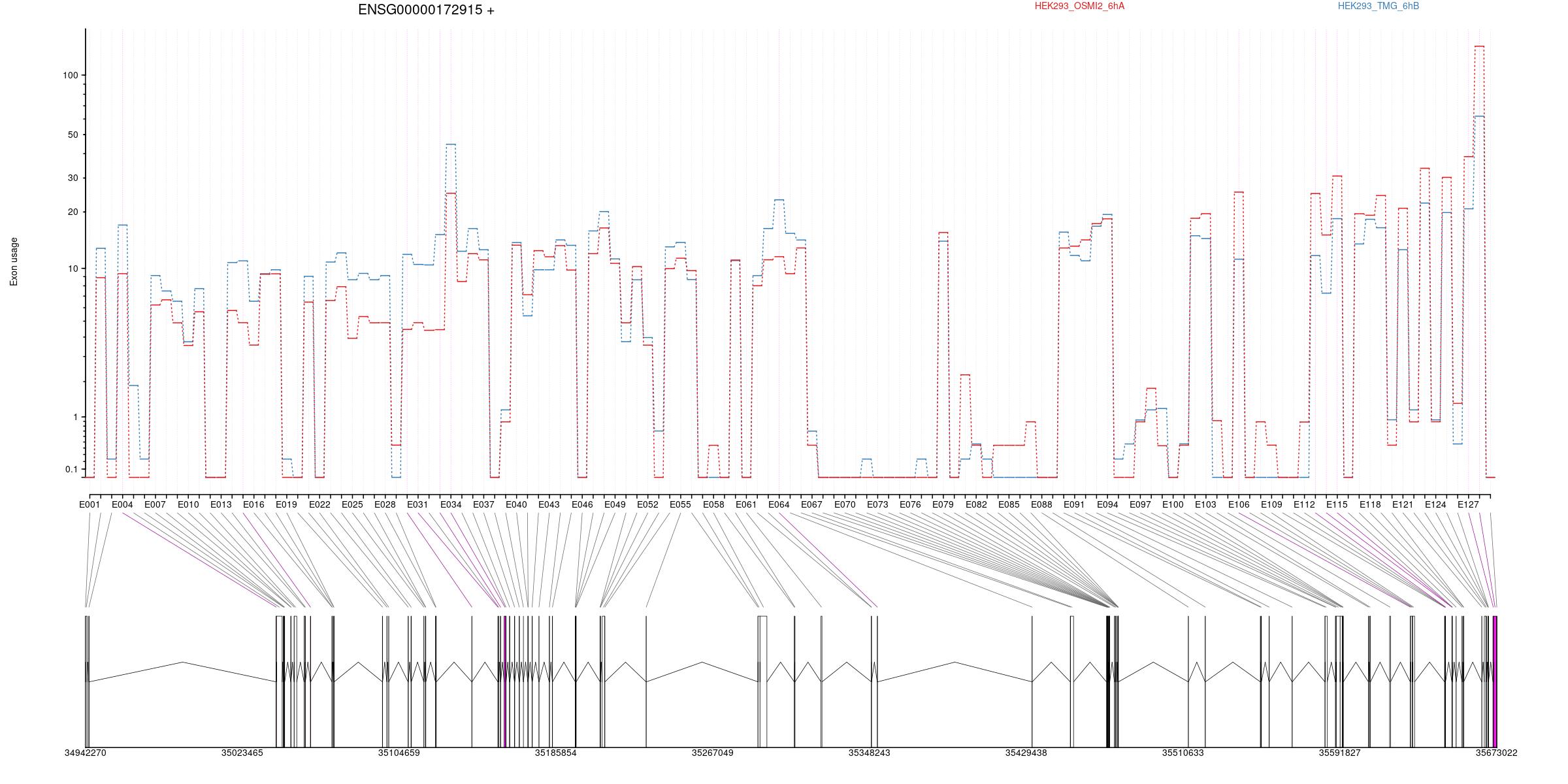1568x784 pixels.
Task: Click exon label E091
Action: 1074,504
